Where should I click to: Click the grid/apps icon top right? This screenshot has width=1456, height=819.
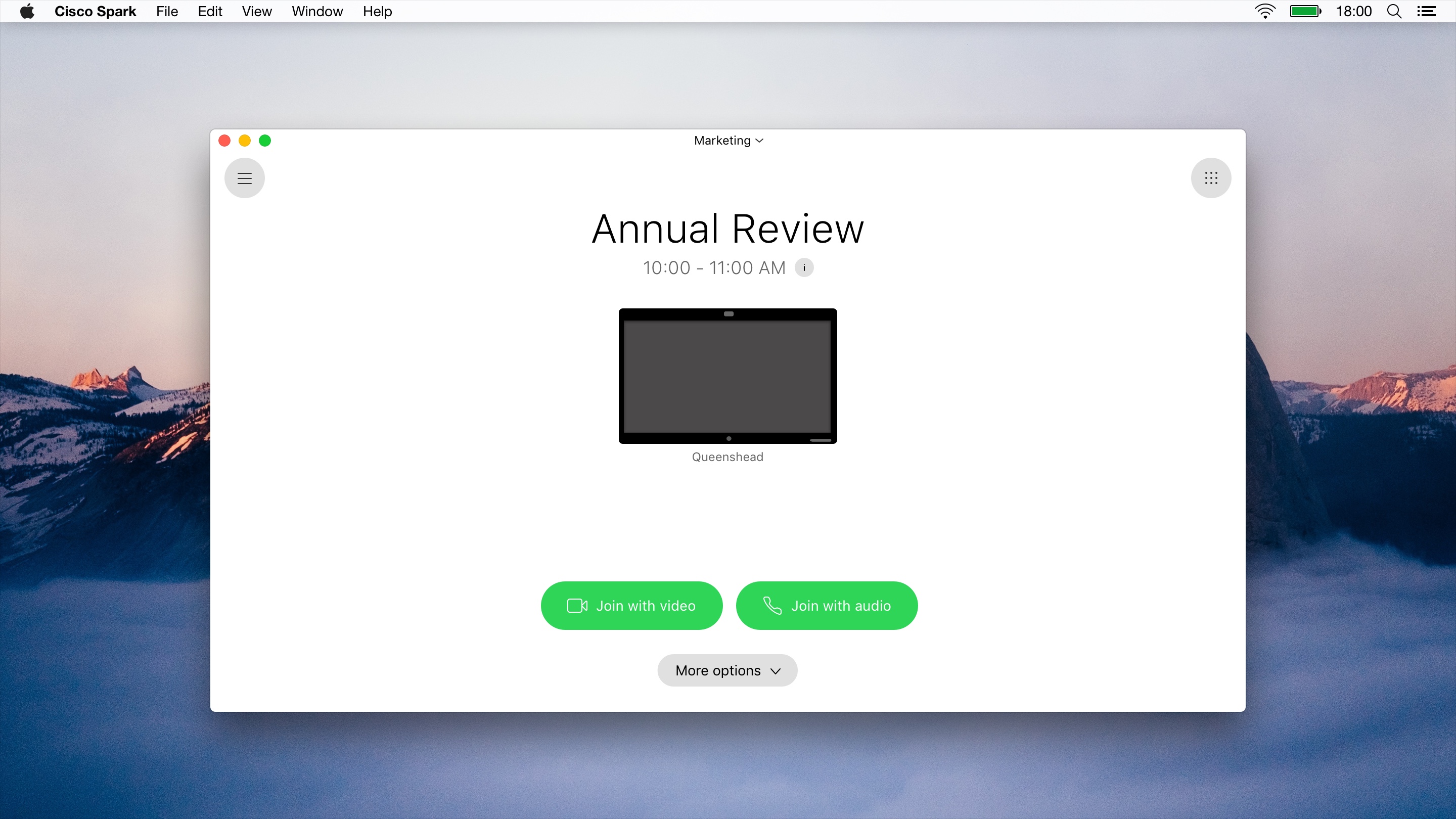click(1211, 178)
